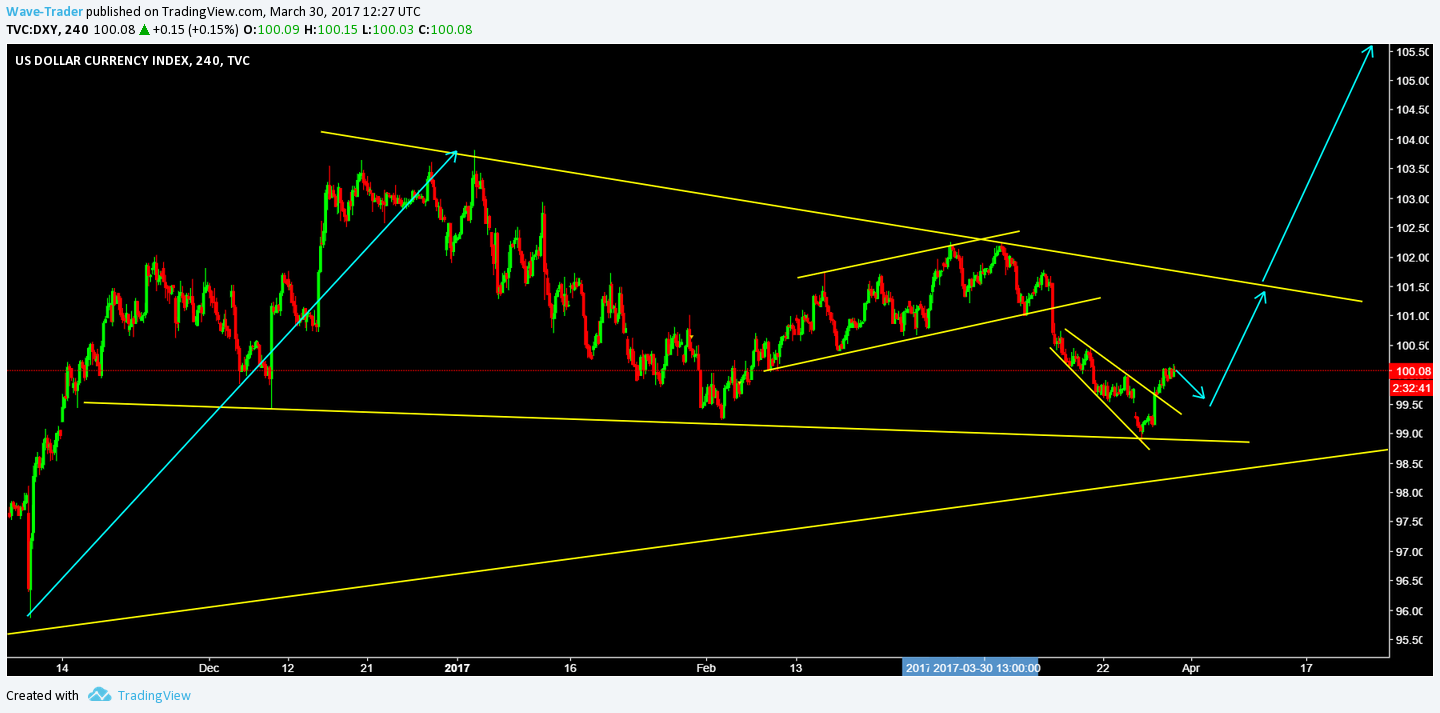
Task: Click the 22 date label on time axis
Action: click(x=1102, y=668)
